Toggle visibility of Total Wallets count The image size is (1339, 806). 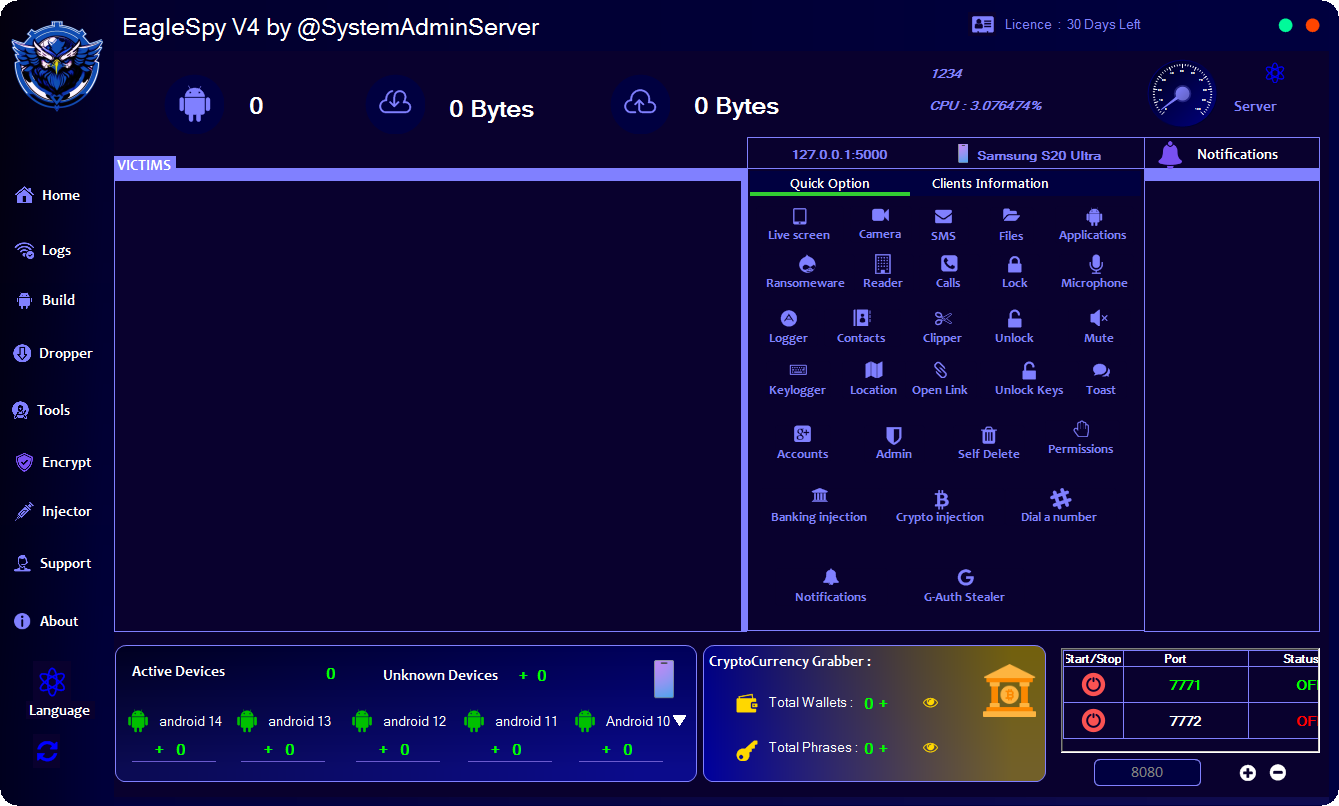tap(931, 702)
